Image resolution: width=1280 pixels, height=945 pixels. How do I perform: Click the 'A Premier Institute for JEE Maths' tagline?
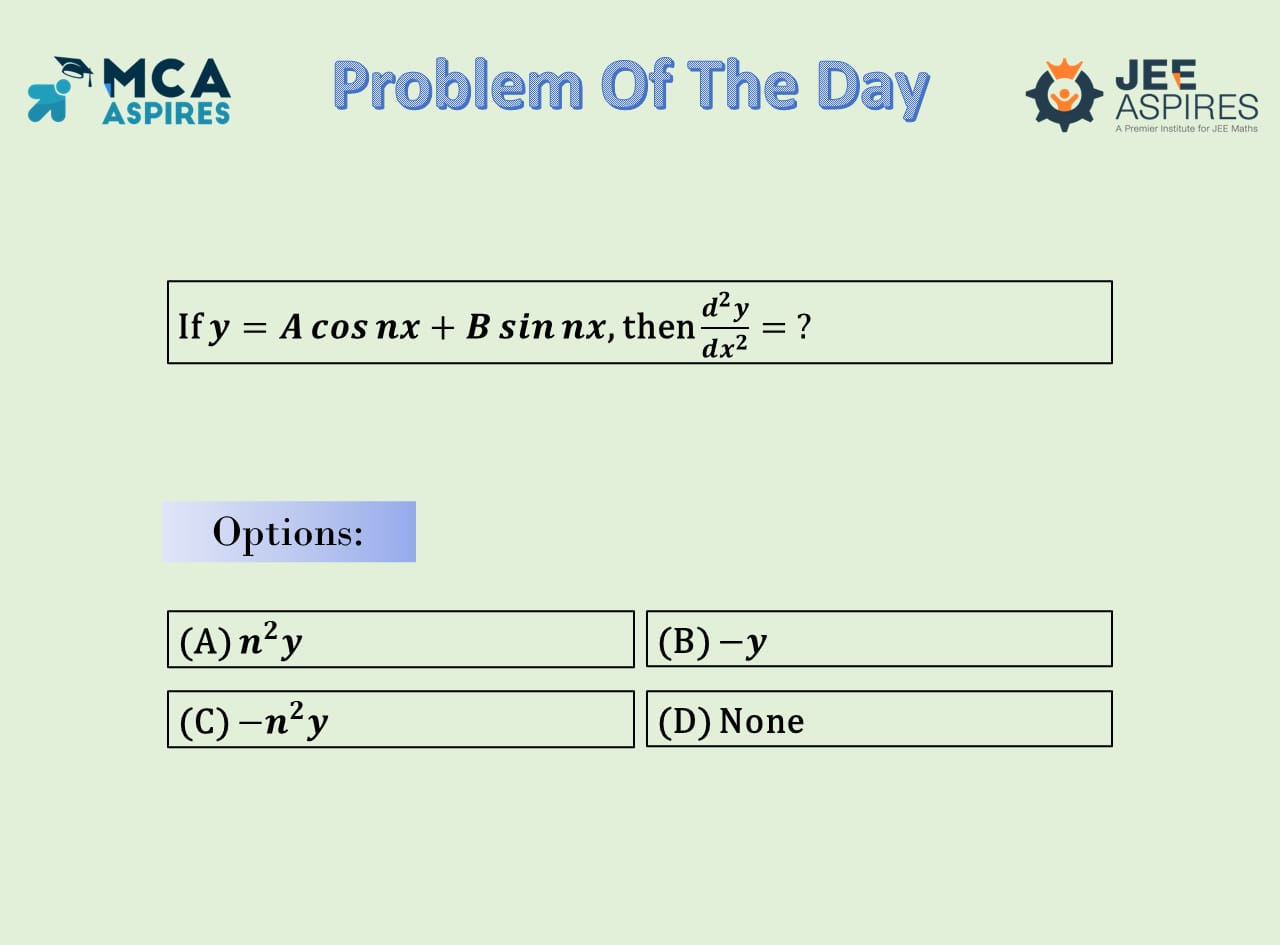tap(1186, 130)
